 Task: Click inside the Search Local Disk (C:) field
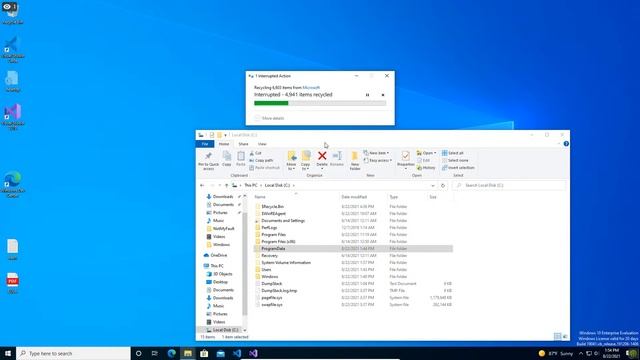click(x=509, y=185)
